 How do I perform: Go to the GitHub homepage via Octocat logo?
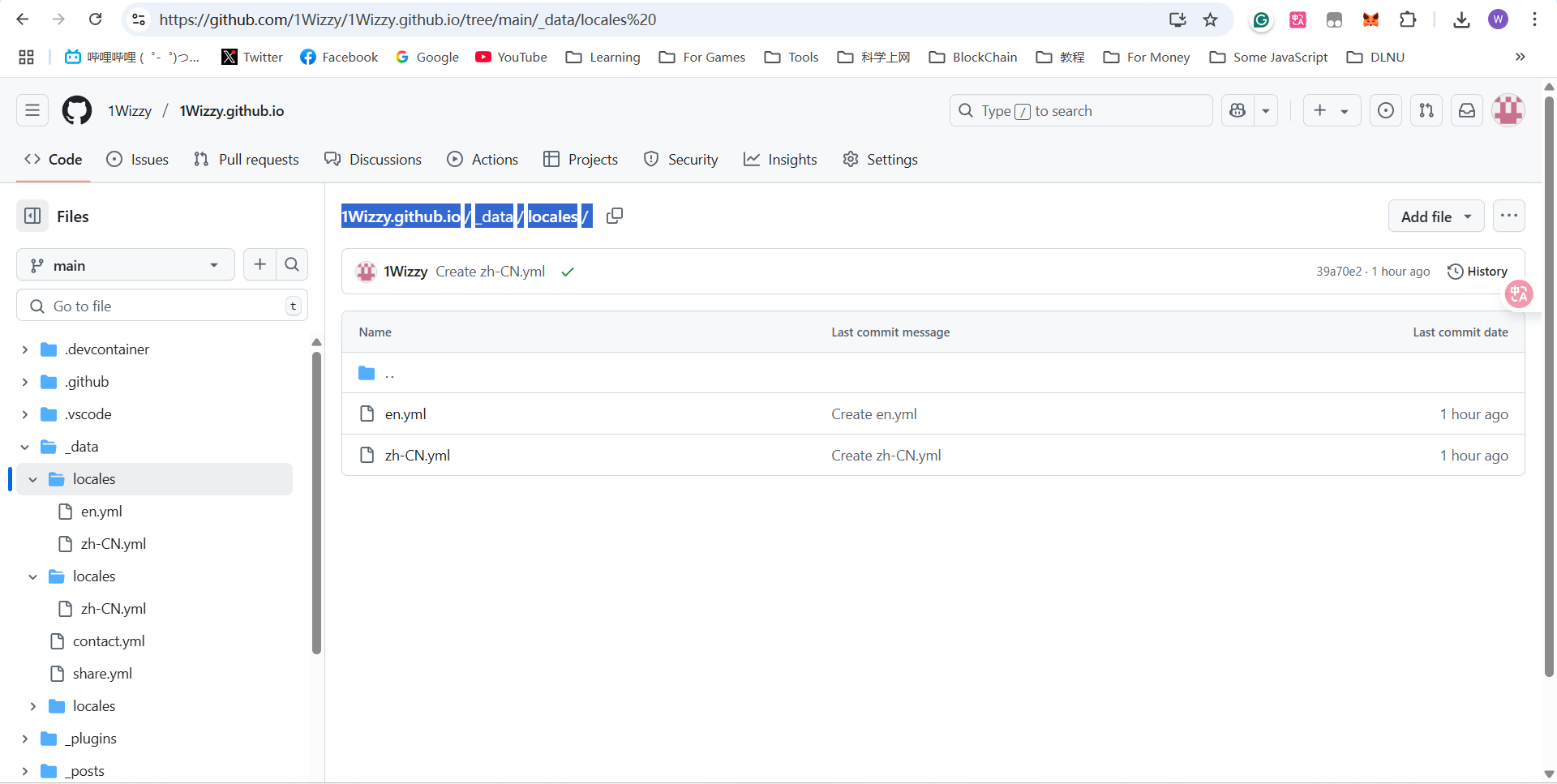click(x=77, y=110)
